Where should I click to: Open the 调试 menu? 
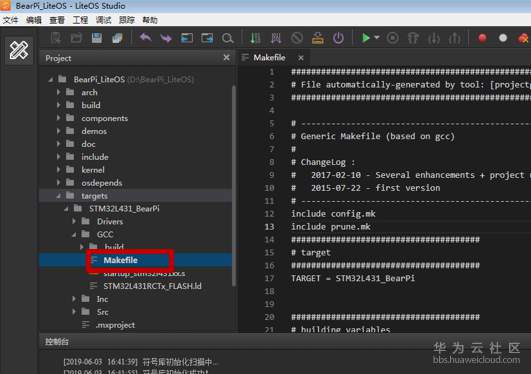point(104,20)
